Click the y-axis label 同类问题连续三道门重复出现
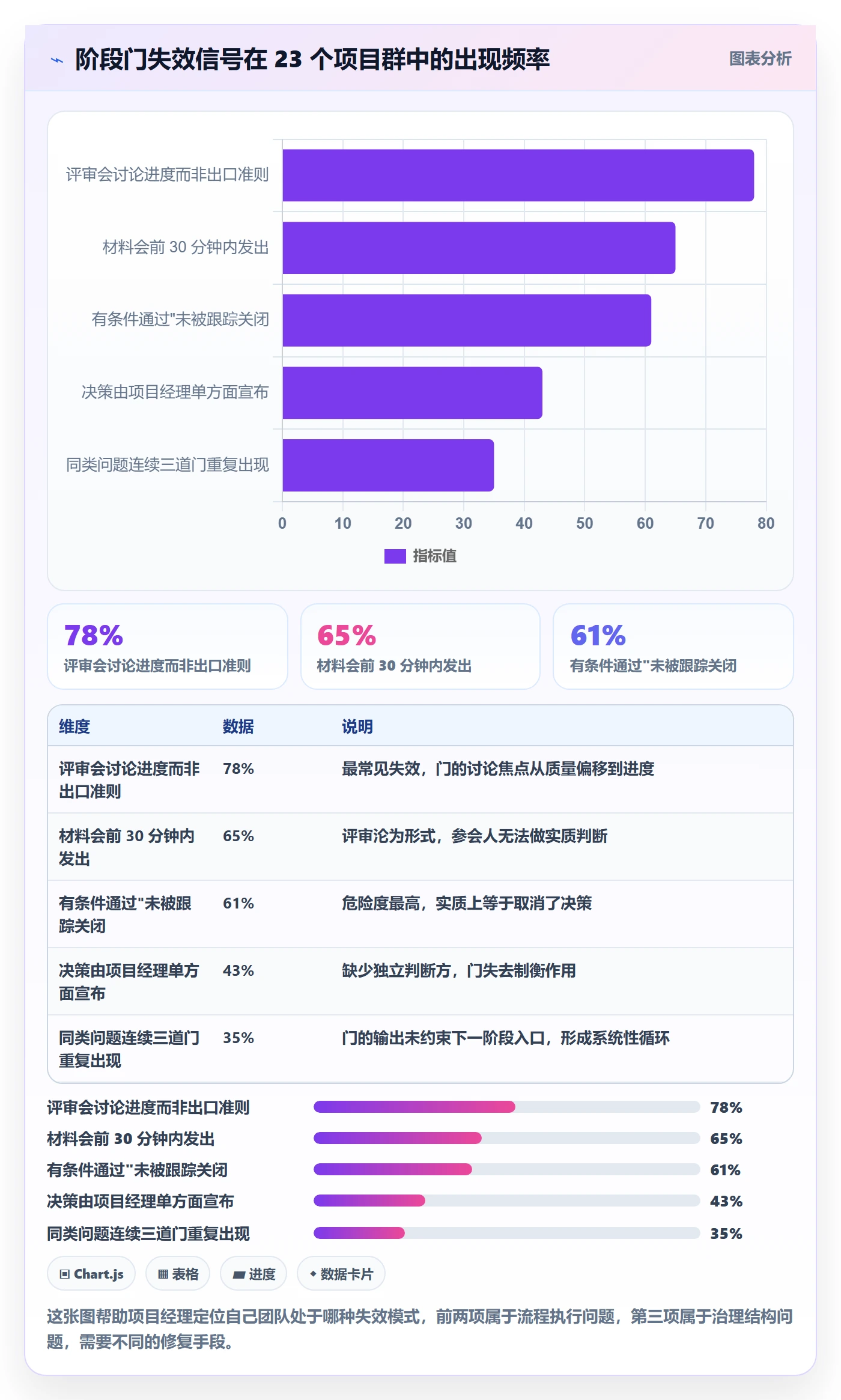The width and height of the screenshot is (841, 1400). [168, 465]
